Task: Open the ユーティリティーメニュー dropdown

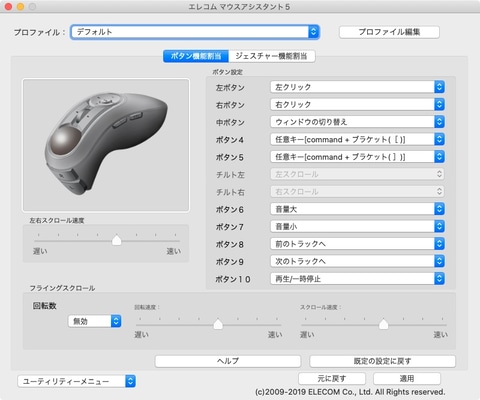Action: point(76,381)
